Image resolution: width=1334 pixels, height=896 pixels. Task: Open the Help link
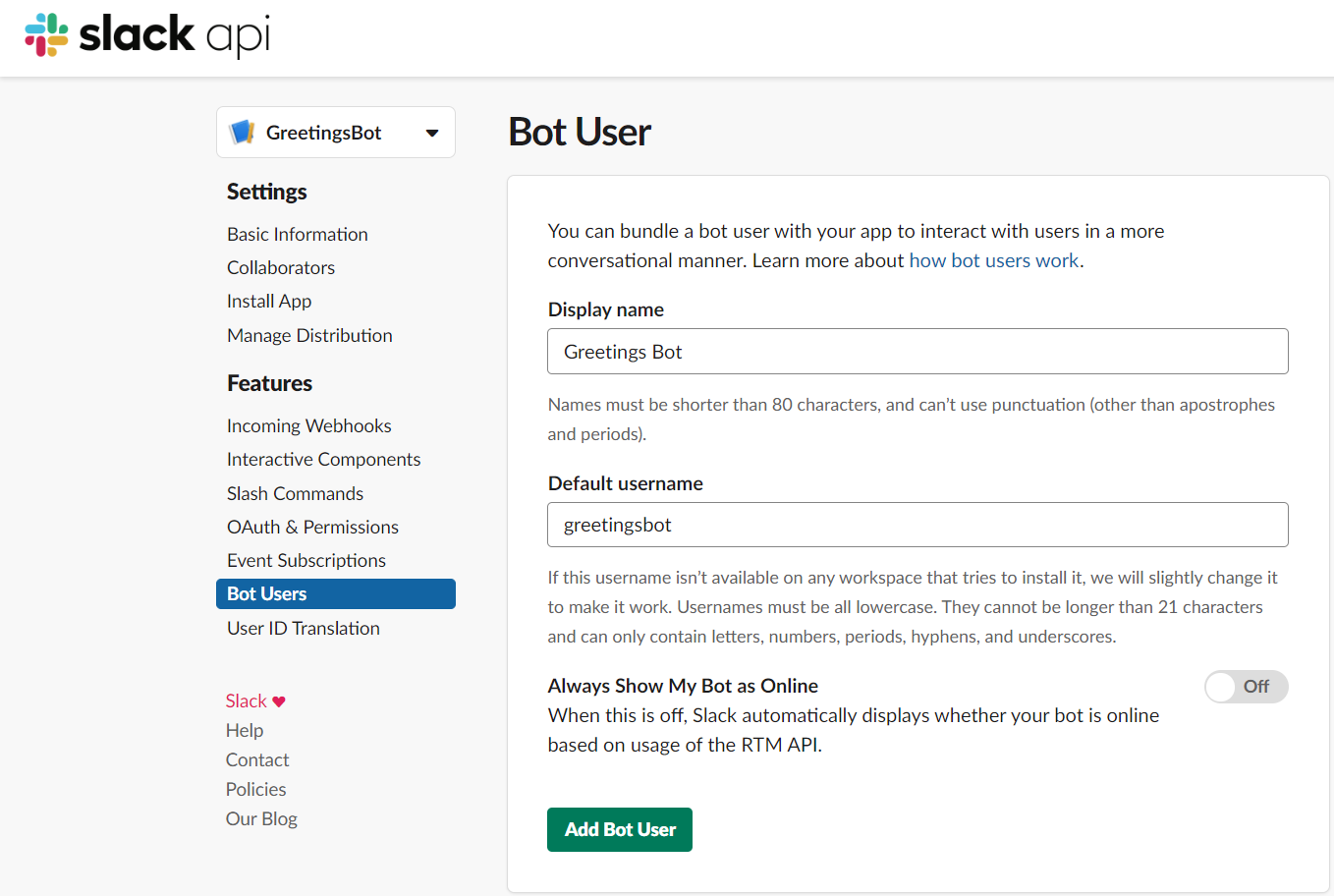tap(245, 730)
